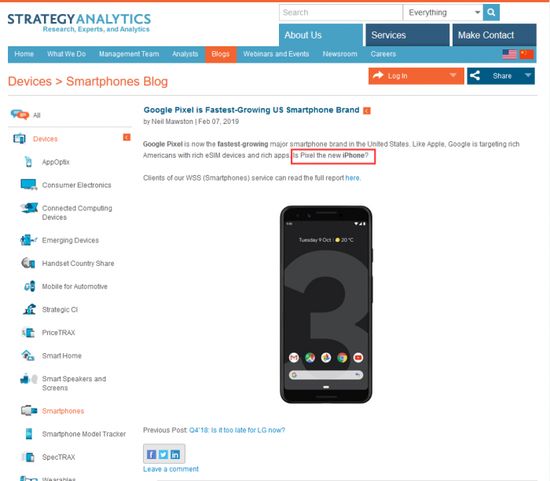550x481 pixels.
Task: Go to Webinars and Events menu
Action: tap(276, 54)
